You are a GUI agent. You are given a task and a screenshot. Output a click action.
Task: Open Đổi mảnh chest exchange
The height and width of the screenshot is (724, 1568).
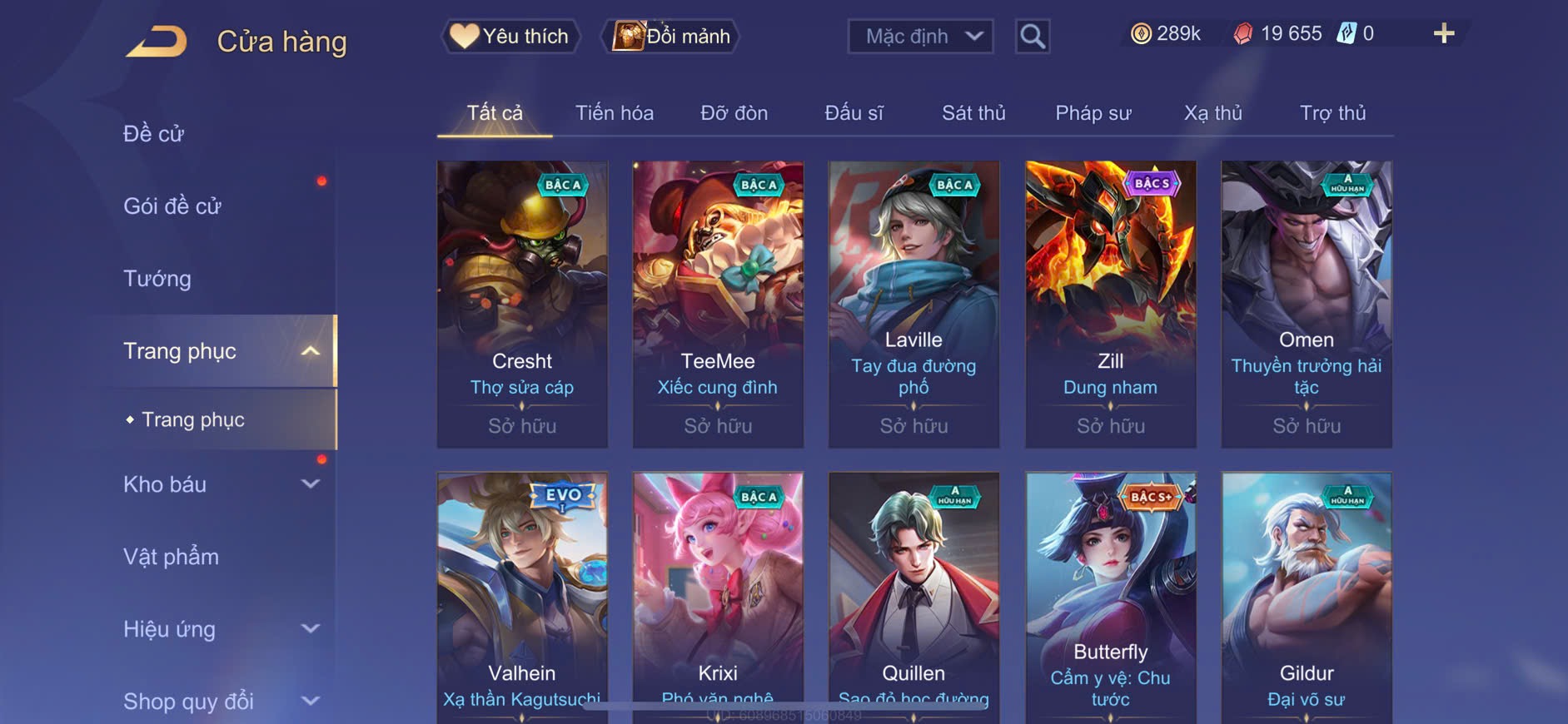tap(670, 36)
